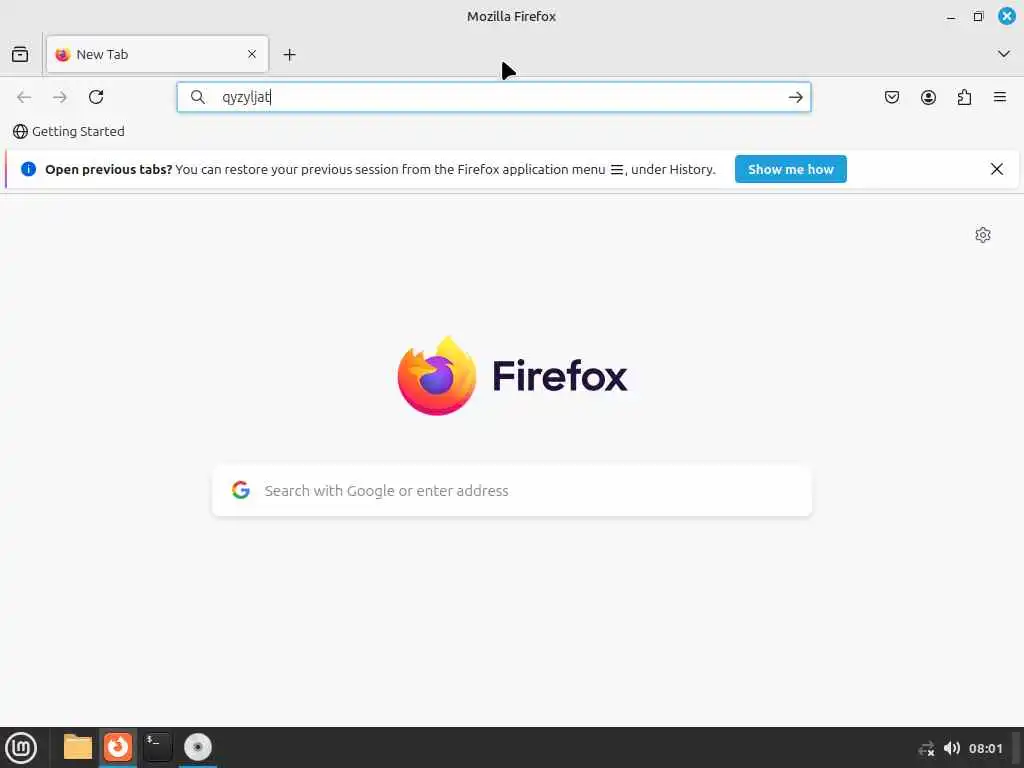The image size is (1024, 768).
Task: Go forward one page
Action: point(60,97)
